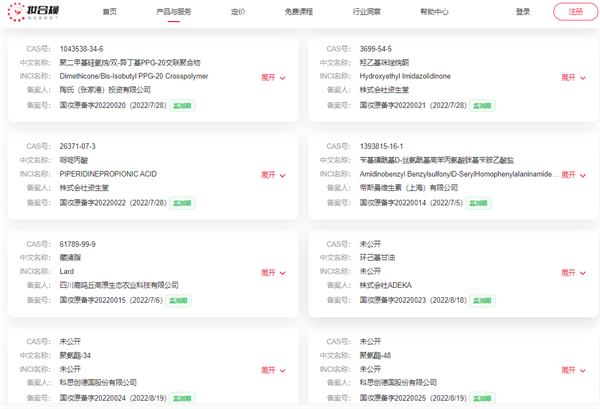
Task: Open the 首页 home tab
Action: tap(109, 12)
